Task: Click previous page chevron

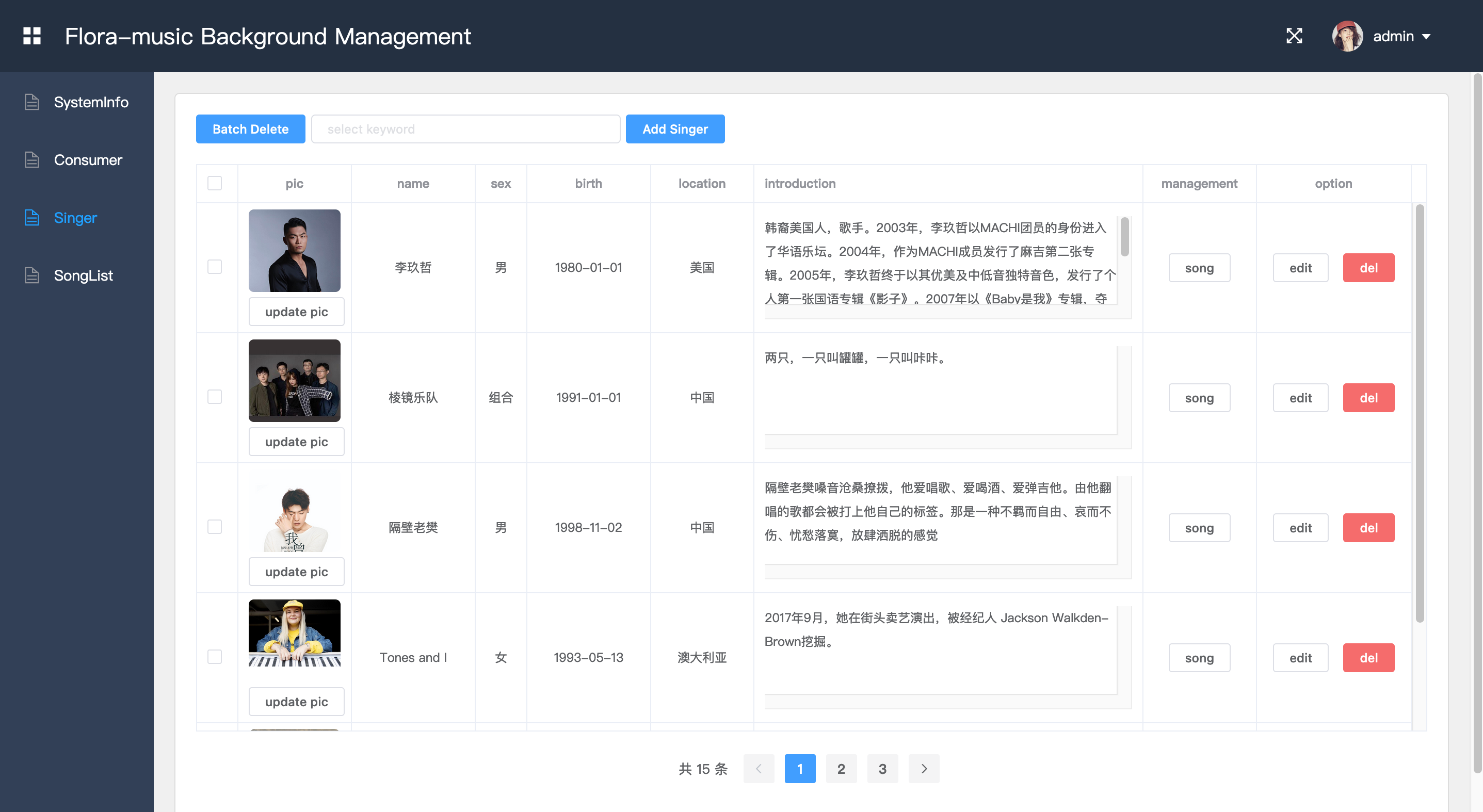Action: (x=758, y=768)
